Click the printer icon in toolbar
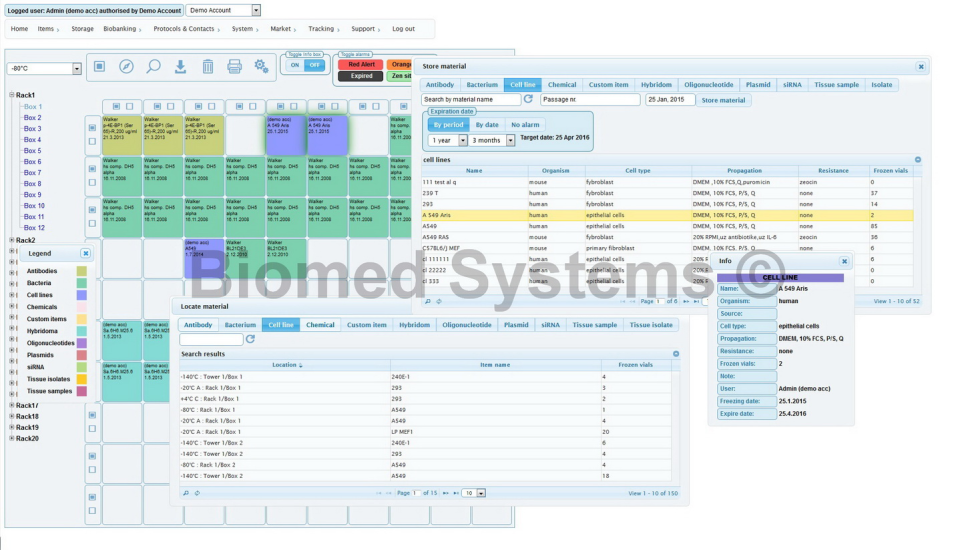960x550 pixels. coord(234,66)
